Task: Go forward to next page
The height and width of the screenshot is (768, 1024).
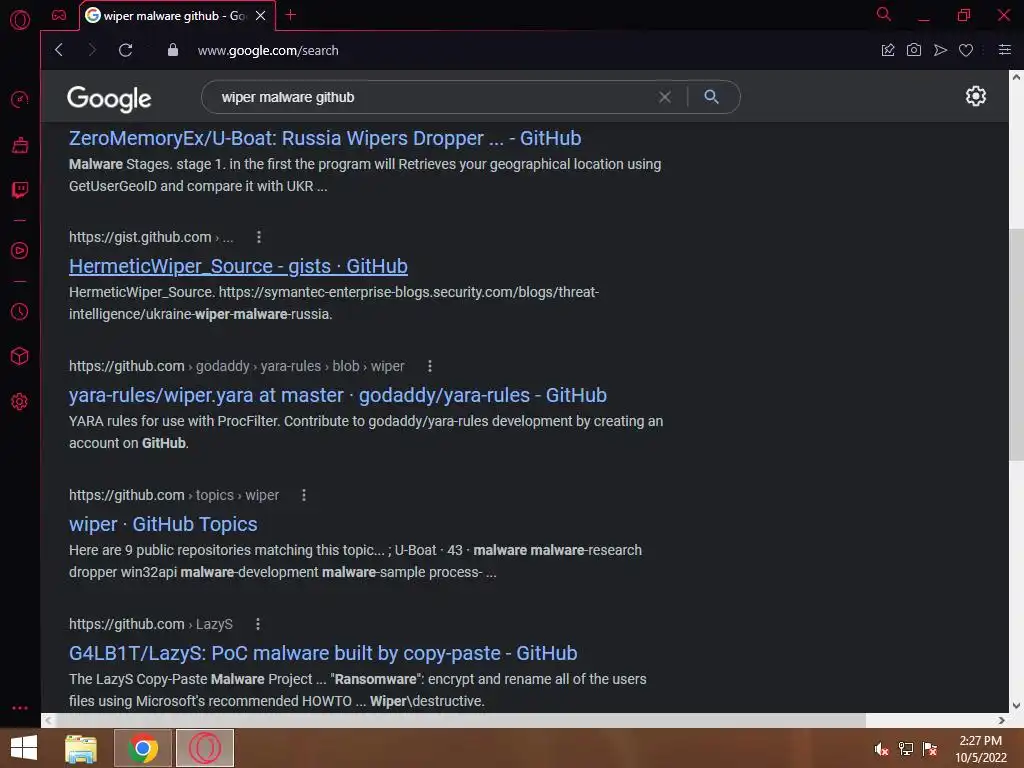Action: (x=91, y=50)
